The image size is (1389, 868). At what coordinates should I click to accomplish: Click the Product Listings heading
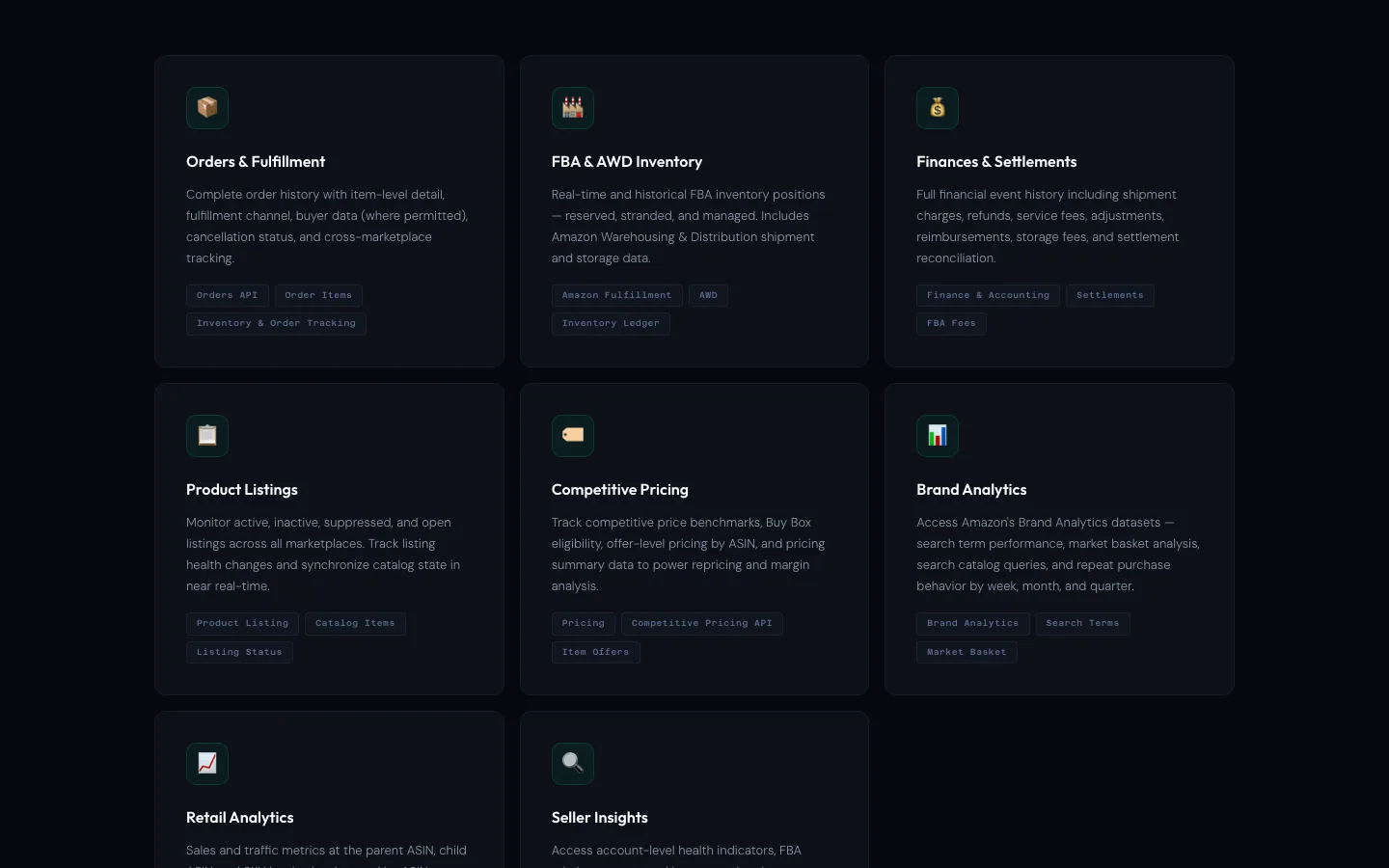[x=242, y=490]
